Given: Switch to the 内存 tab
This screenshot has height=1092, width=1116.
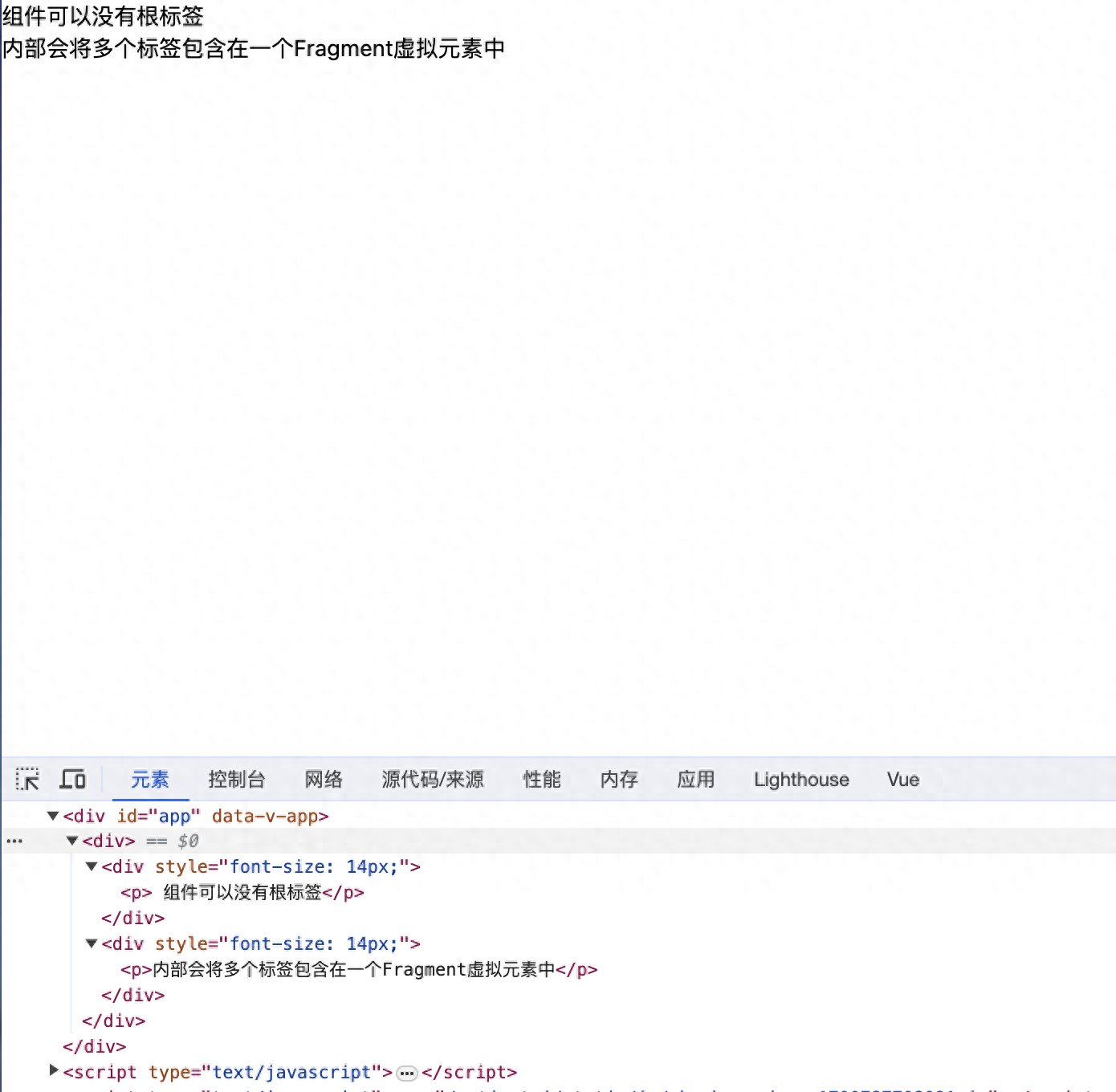Looking at the screenshot, I should tap(619, 779).
